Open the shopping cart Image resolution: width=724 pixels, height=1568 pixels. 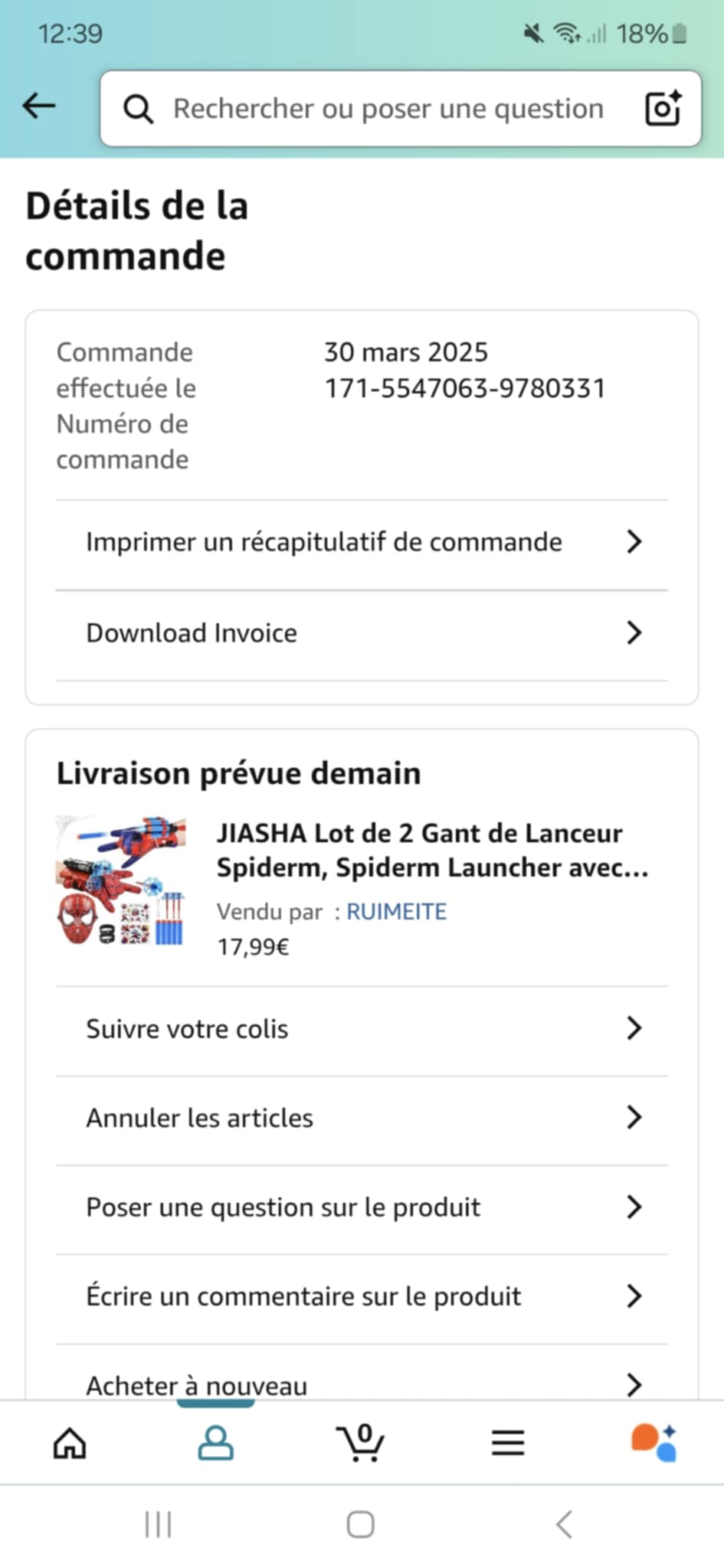coord(361,1443)
